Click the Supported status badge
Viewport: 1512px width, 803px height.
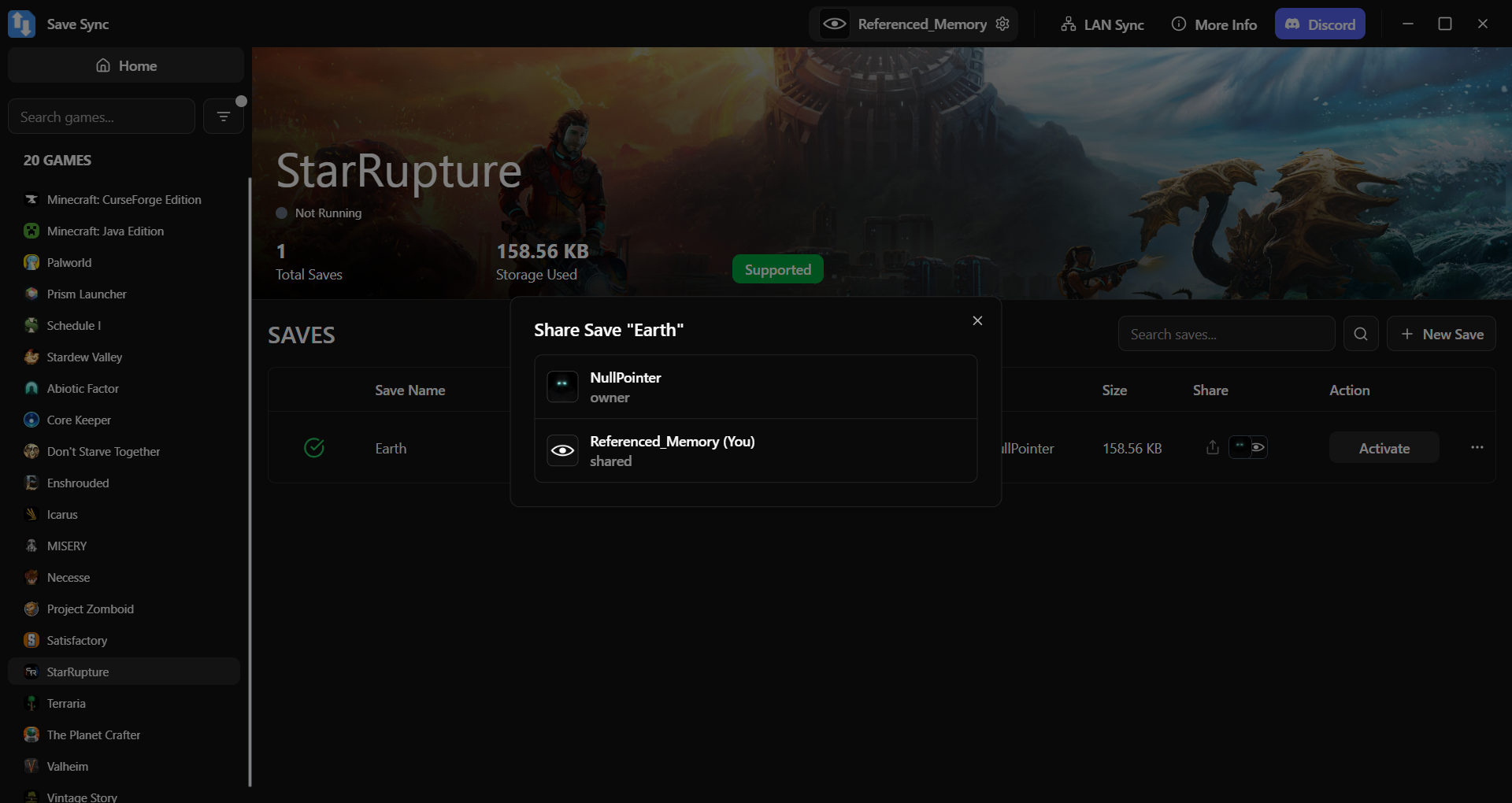(778, 269)
